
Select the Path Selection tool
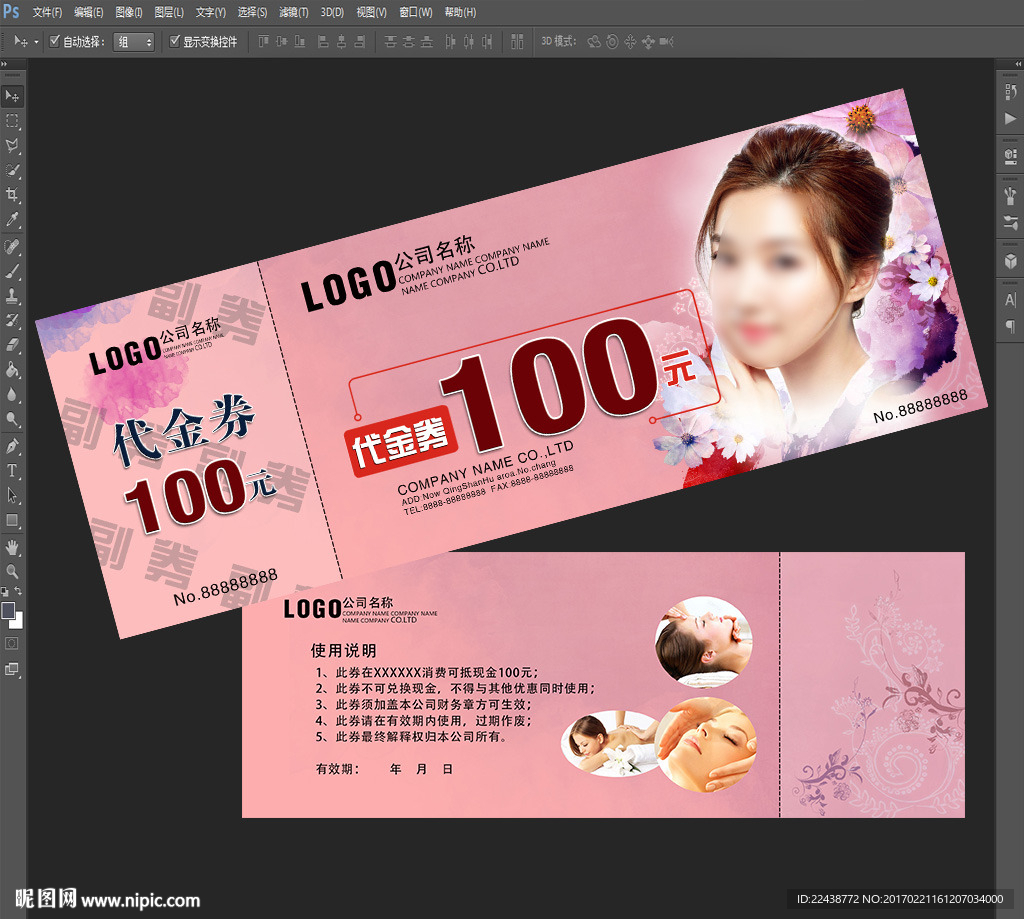(12, 495)
